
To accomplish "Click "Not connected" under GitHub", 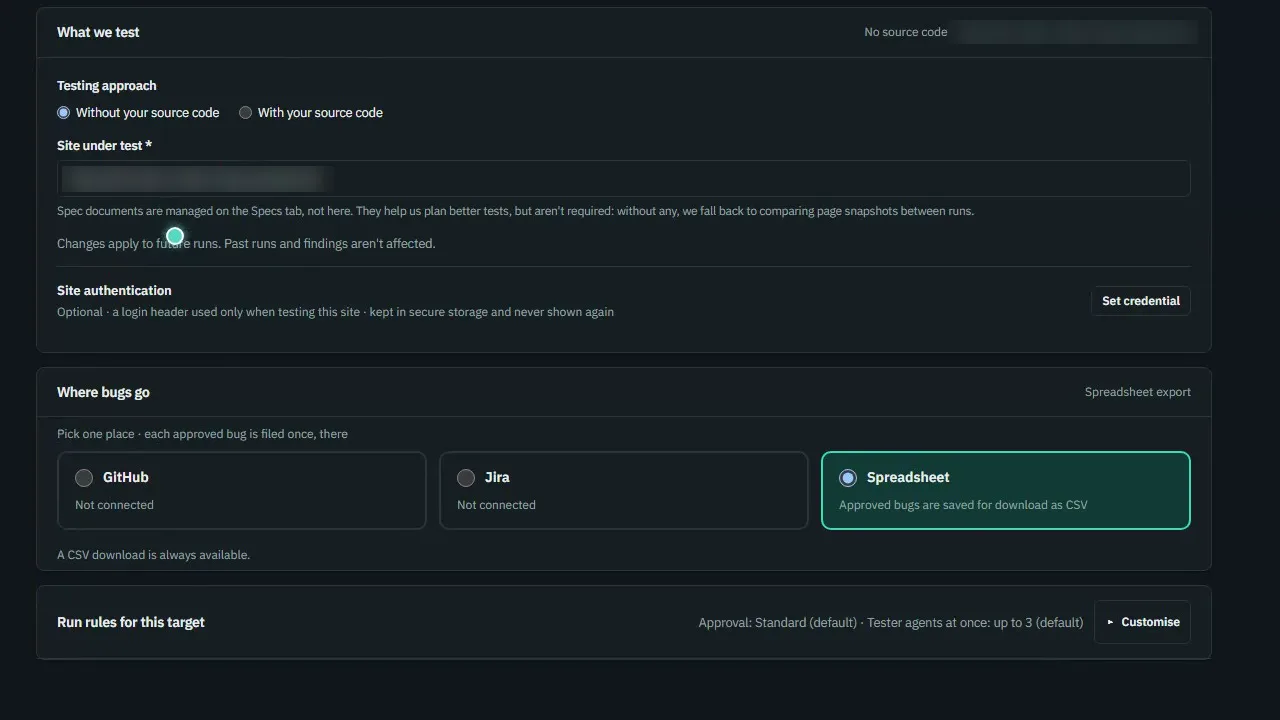I will point(114,505).
